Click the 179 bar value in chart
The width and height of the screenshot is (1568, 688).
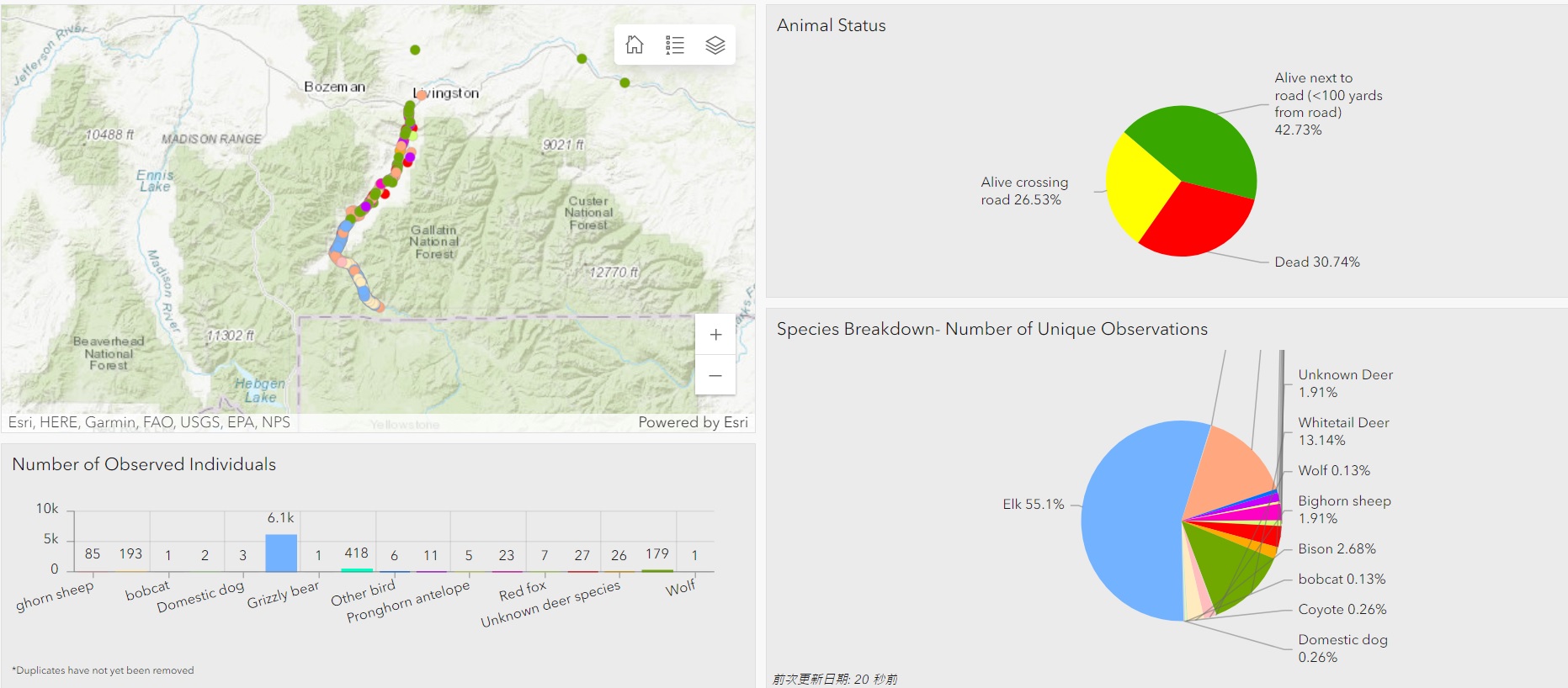(656, 553)
